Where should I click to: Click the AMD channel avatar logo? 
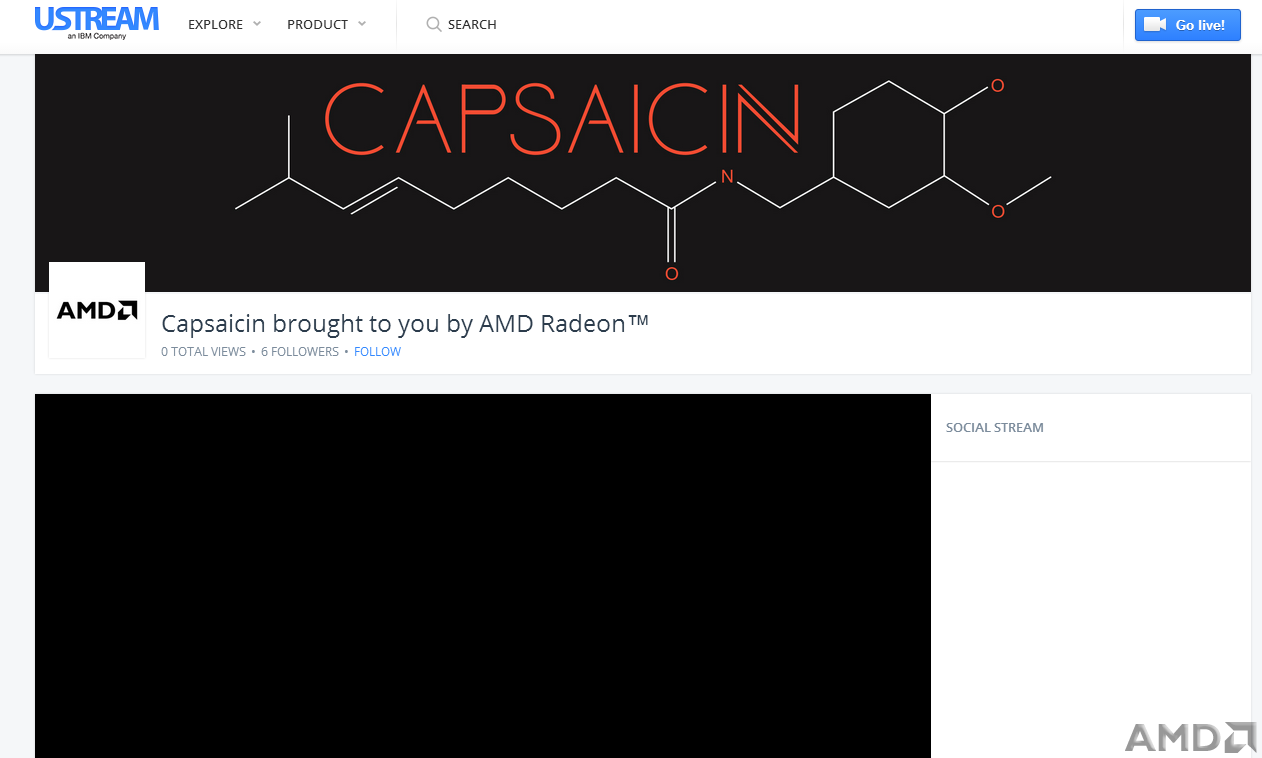(97, 310)
